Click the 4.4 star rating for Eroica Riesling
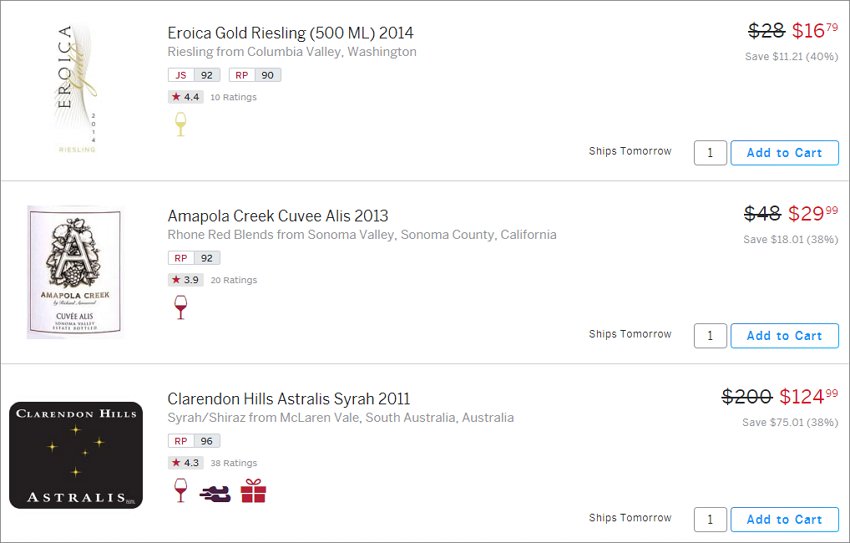Image resolution: width=850 pixels, height=543 pixels. click(x=186, y=97)
